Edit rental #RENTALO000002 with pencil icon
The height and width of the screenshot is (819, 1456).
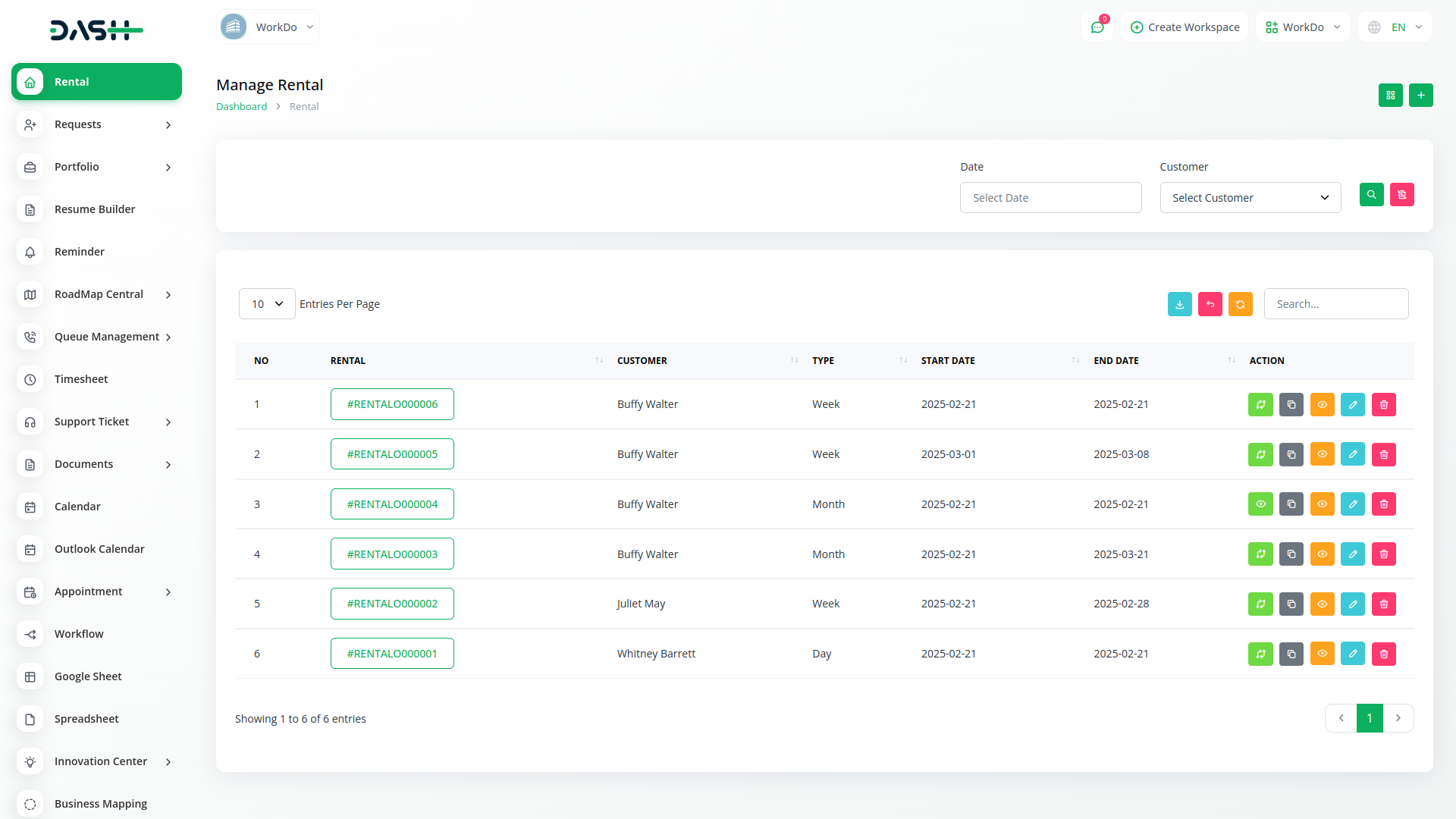coord(1352,604)
